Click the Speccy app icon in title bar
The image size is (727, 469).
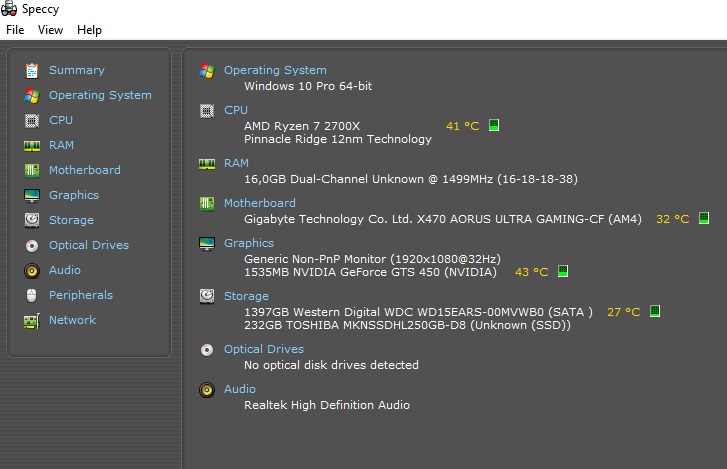click(9, 8)
